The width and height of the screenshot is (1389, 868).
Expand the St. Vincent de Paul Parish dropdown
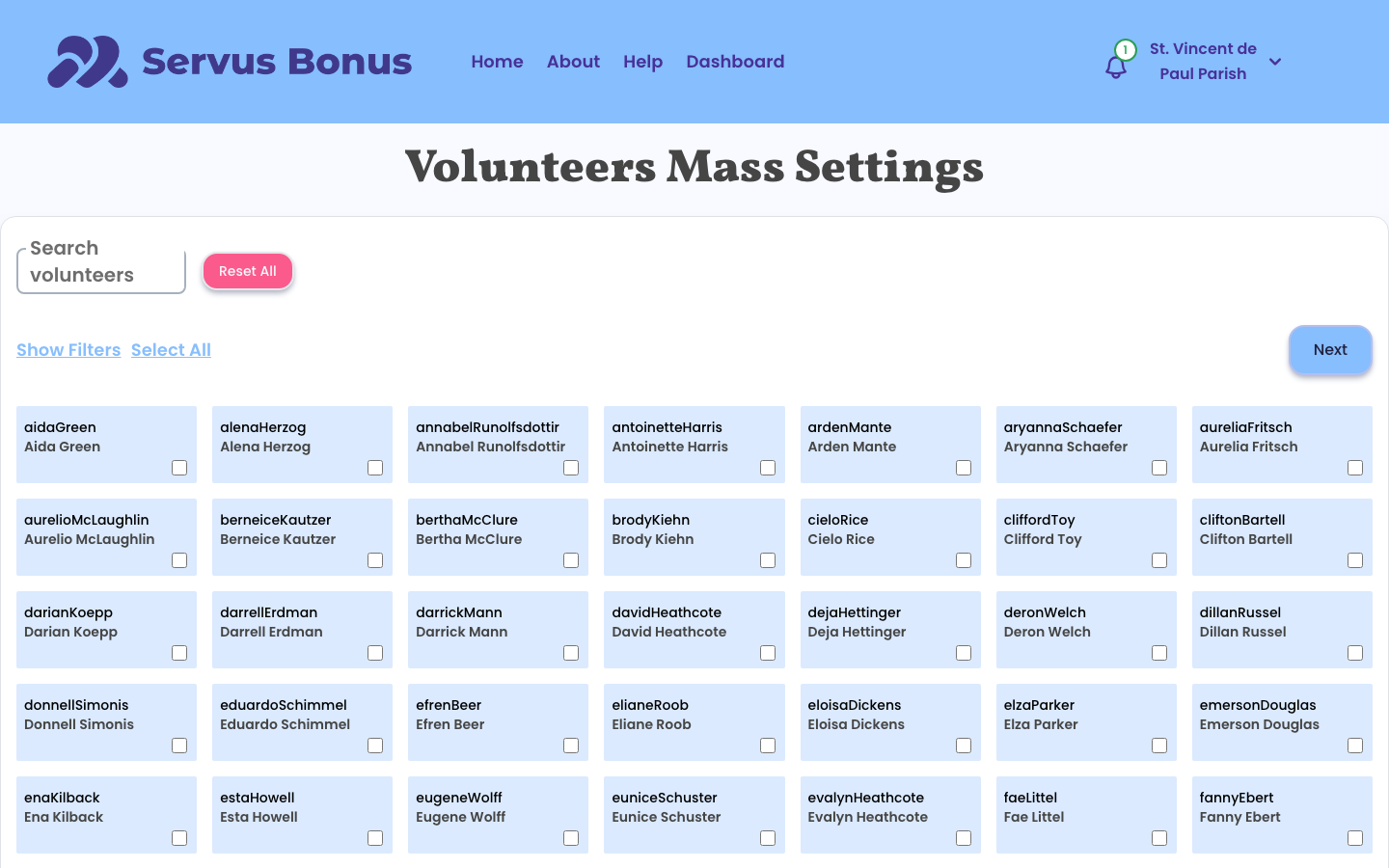coord(1275,62)
